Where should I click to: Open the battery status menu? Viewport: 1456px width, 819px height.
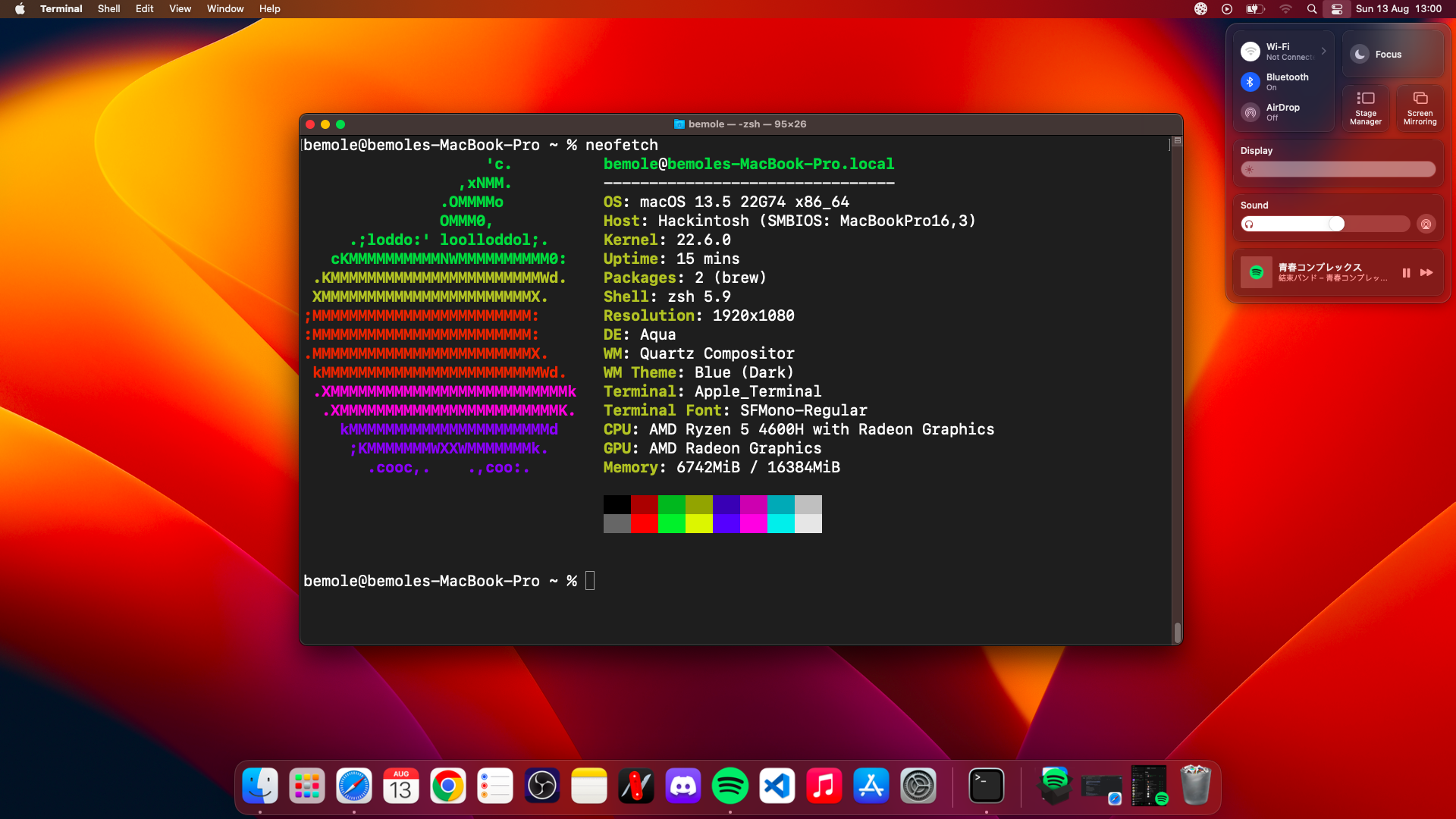pos(1254,8)
